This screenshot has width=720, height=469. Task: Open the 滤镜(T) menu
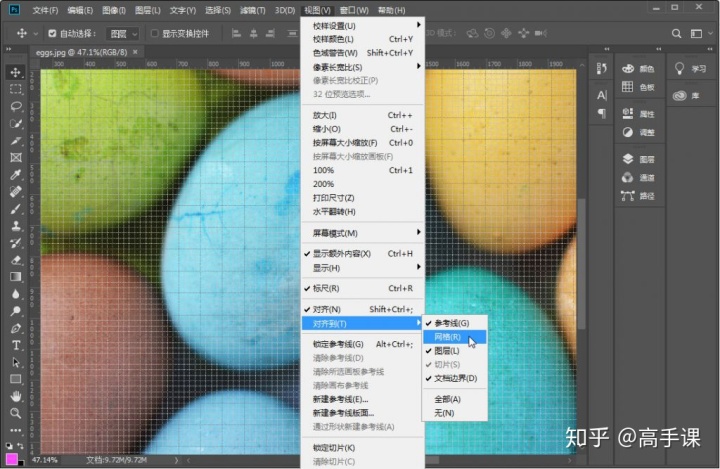coord(253,10)
